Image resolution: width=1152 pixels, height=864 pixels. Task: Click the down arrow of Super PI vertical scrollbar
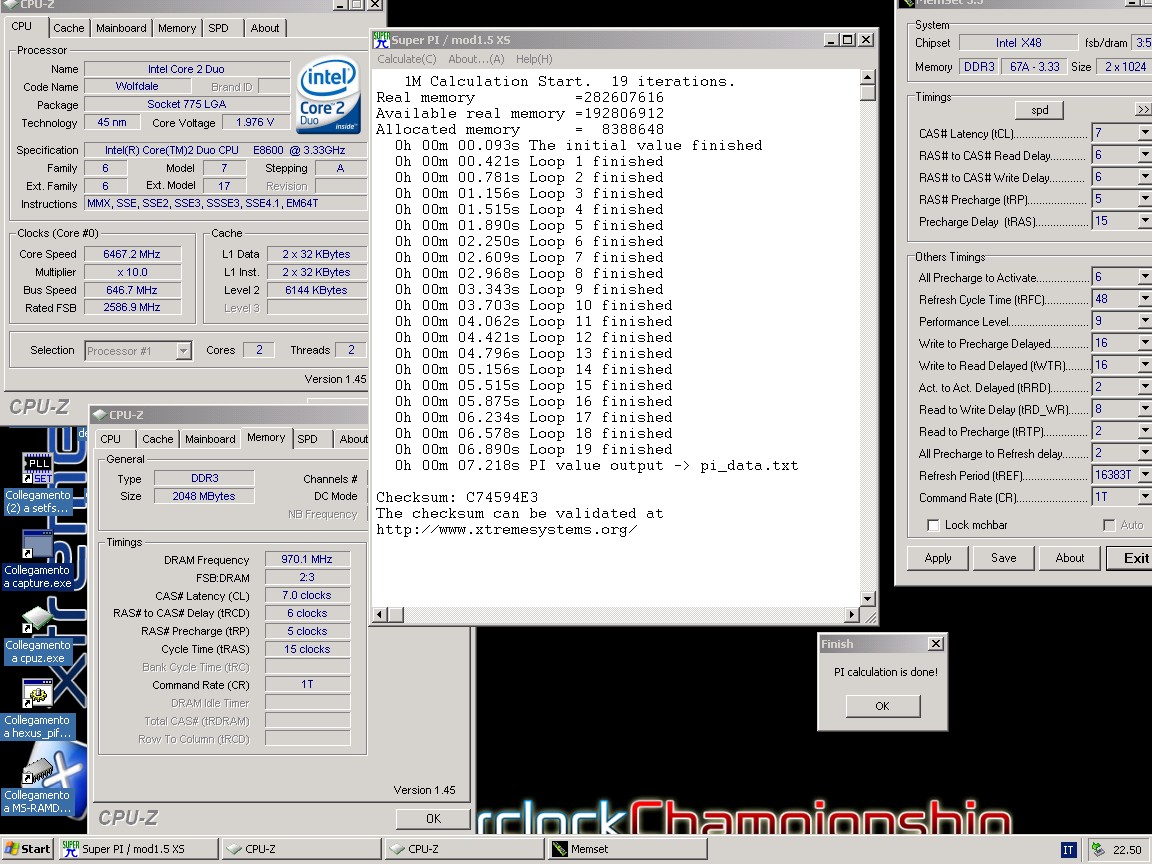[867, 599]
